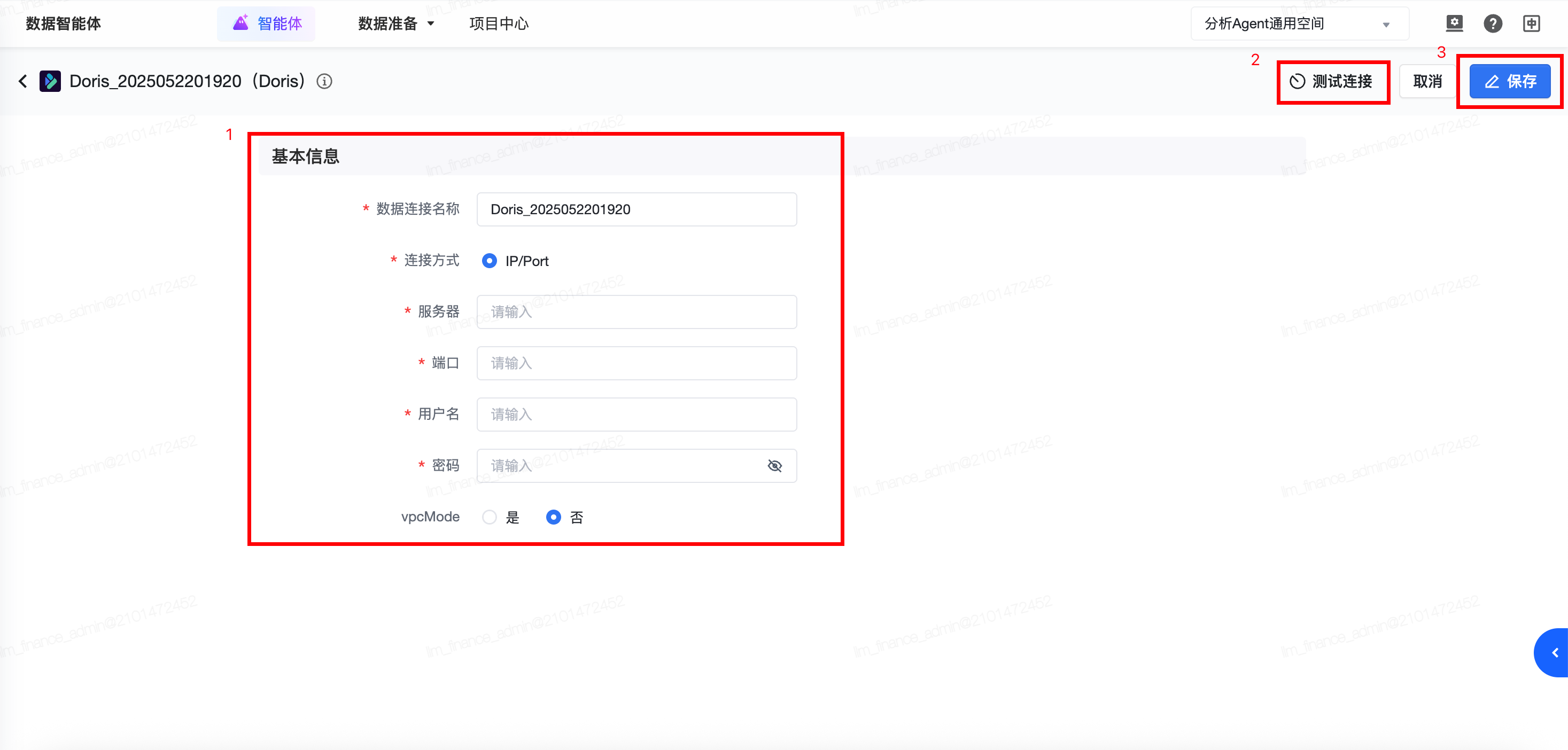
Task: Click the 数据智能体 product title
Action: pyautogui.click(x=63, y=24)
